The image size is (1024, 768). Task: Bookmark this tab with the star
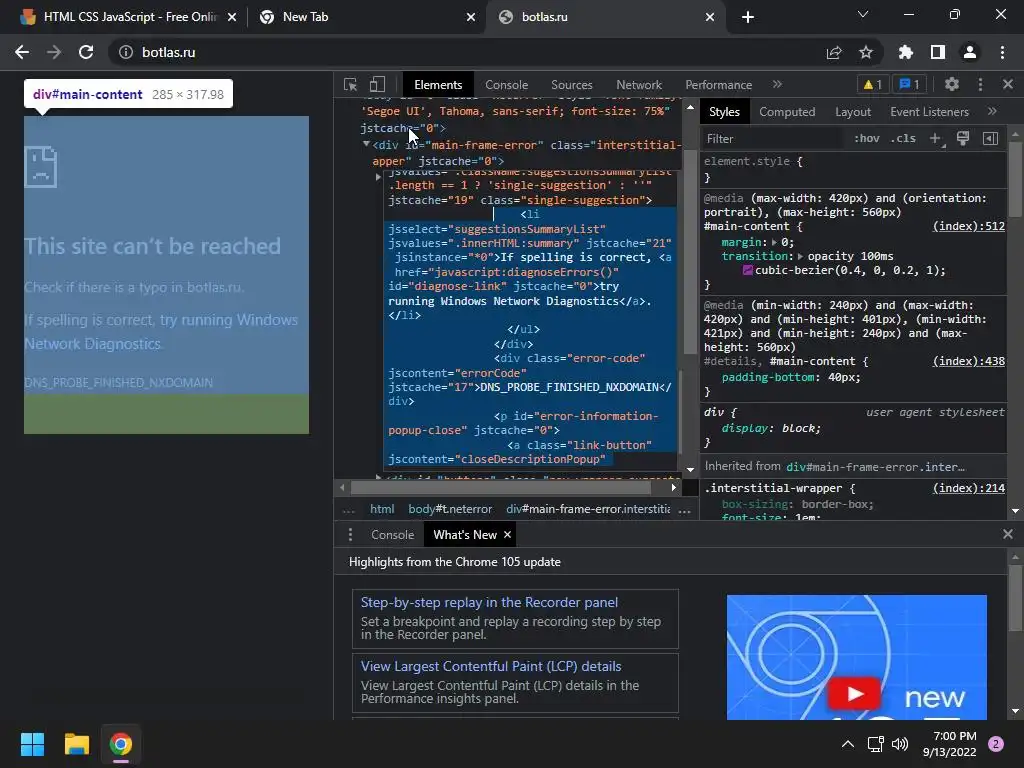click(866, 52)
